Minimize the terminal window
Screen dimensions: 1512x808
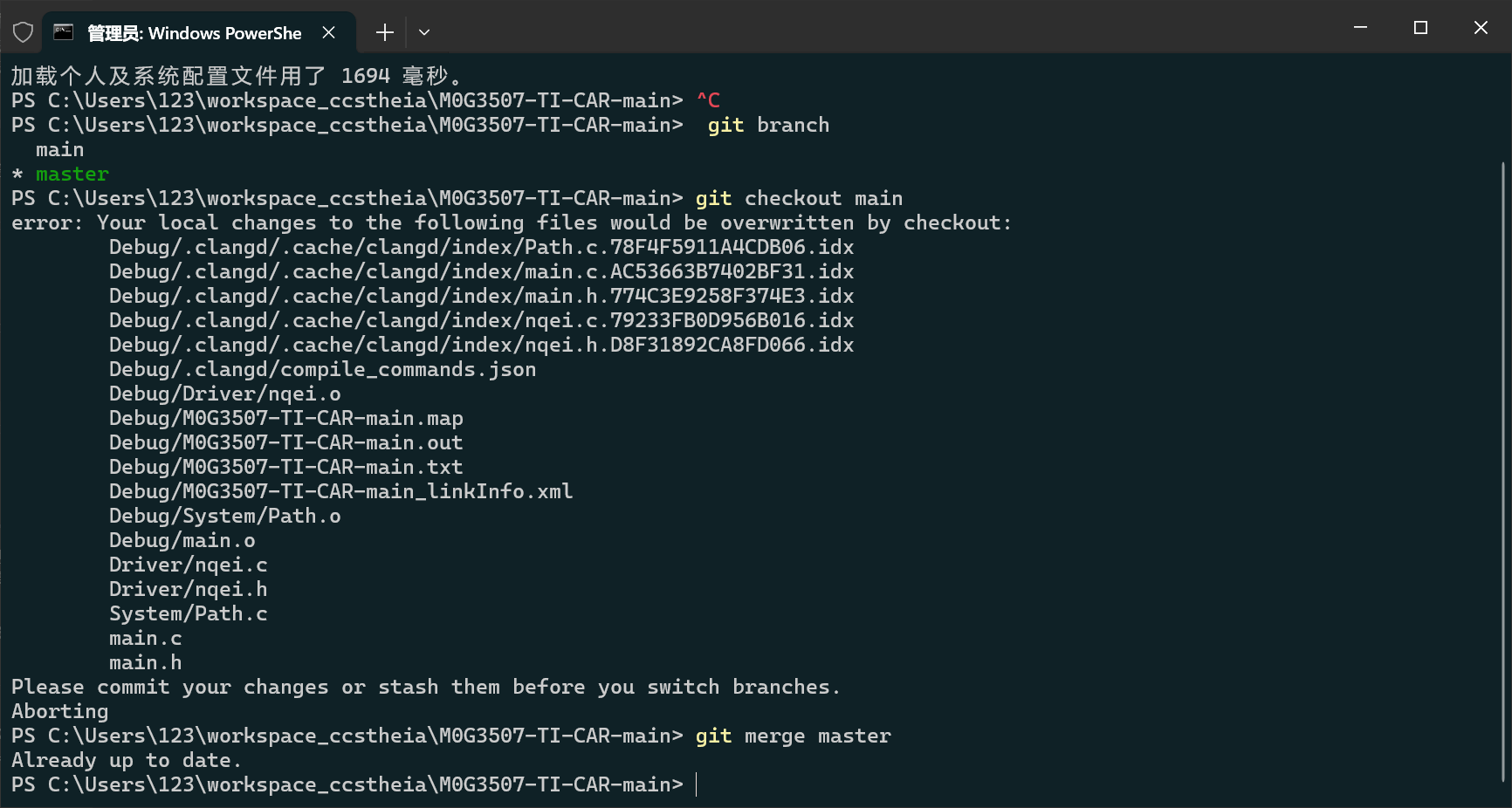[x=1360, y=28]
